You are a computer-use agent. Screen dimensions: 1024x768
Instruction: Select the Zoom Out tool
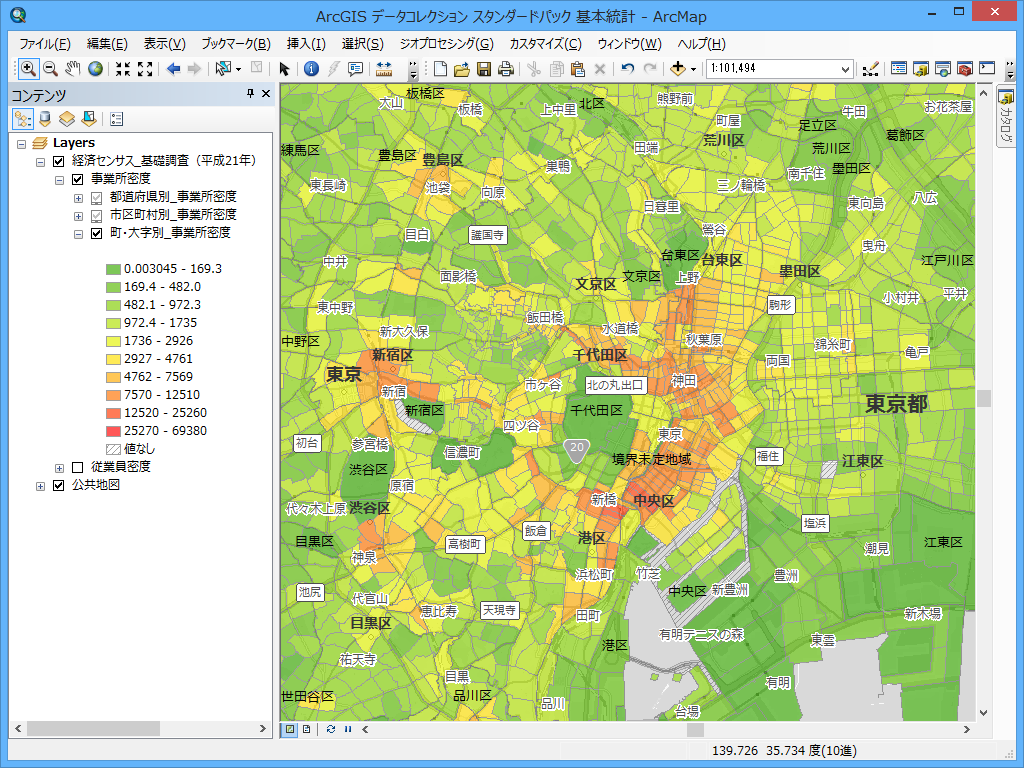coord(49,69)
